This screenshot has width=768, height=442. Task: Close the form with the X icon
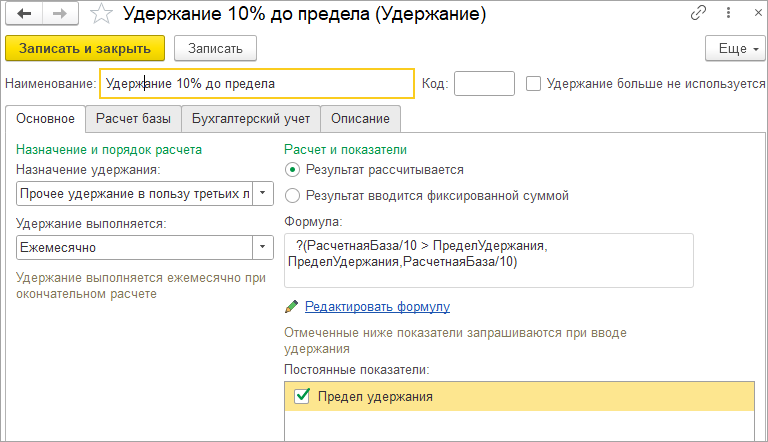pyautogui.click(x=758, y=13)
